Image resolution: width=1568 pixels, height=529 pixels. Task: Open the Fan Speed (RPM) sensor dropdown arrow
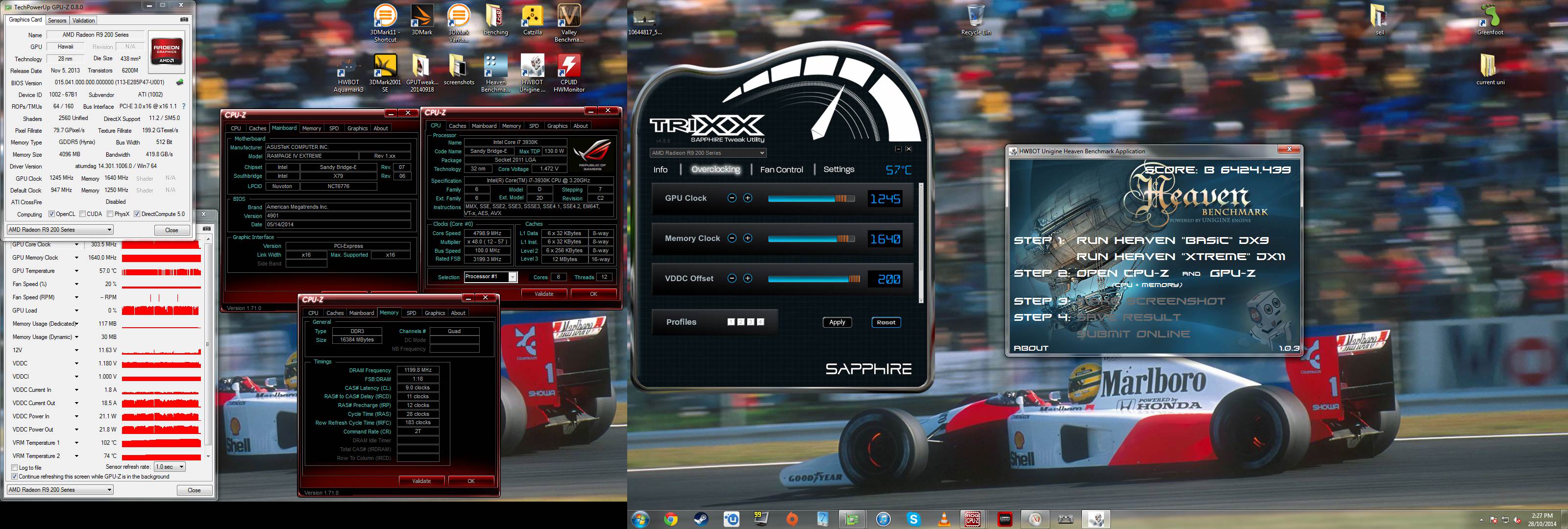[77, 297]
